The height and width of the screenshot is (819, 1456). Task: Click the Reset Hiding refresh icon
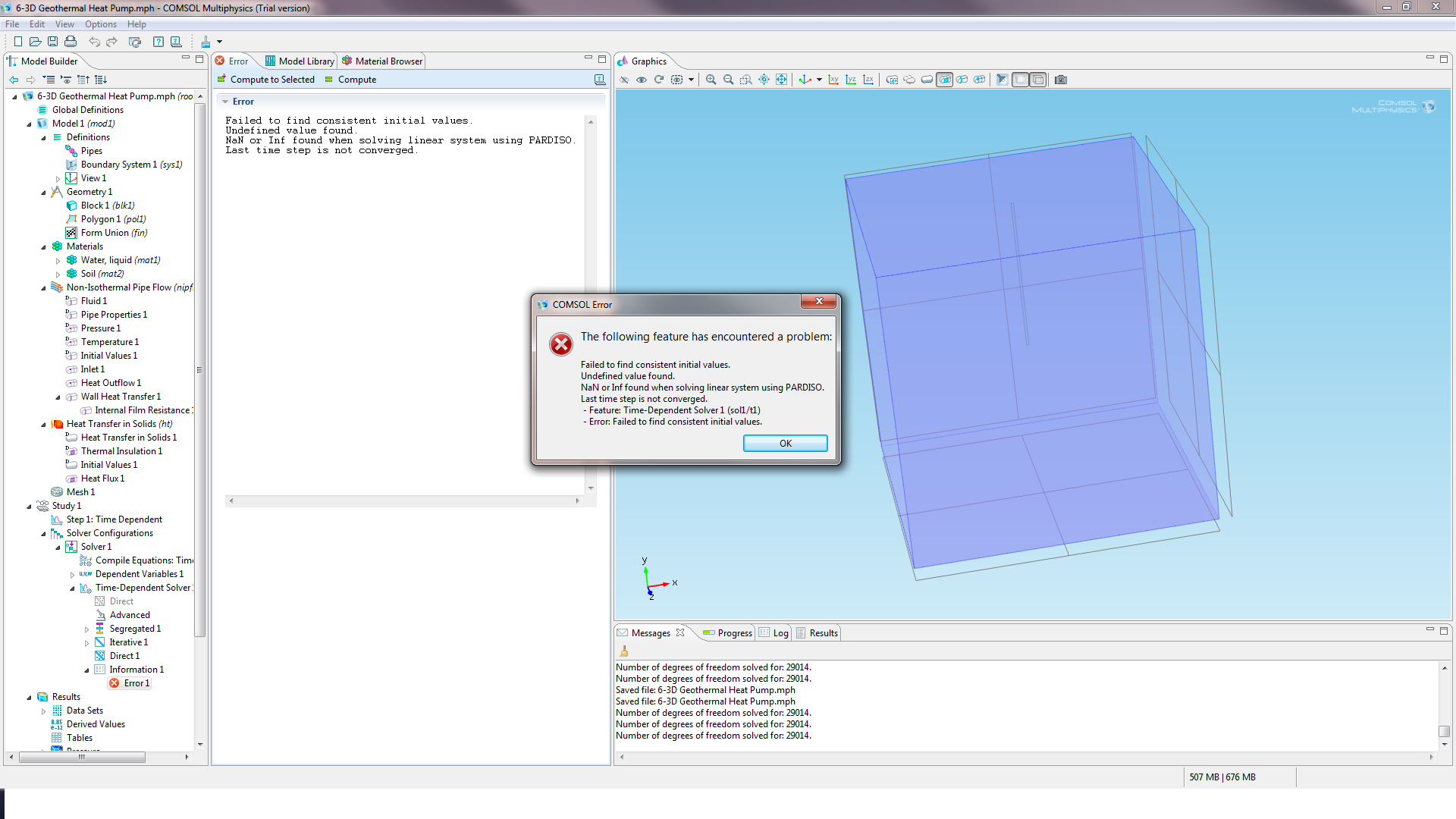659,80
